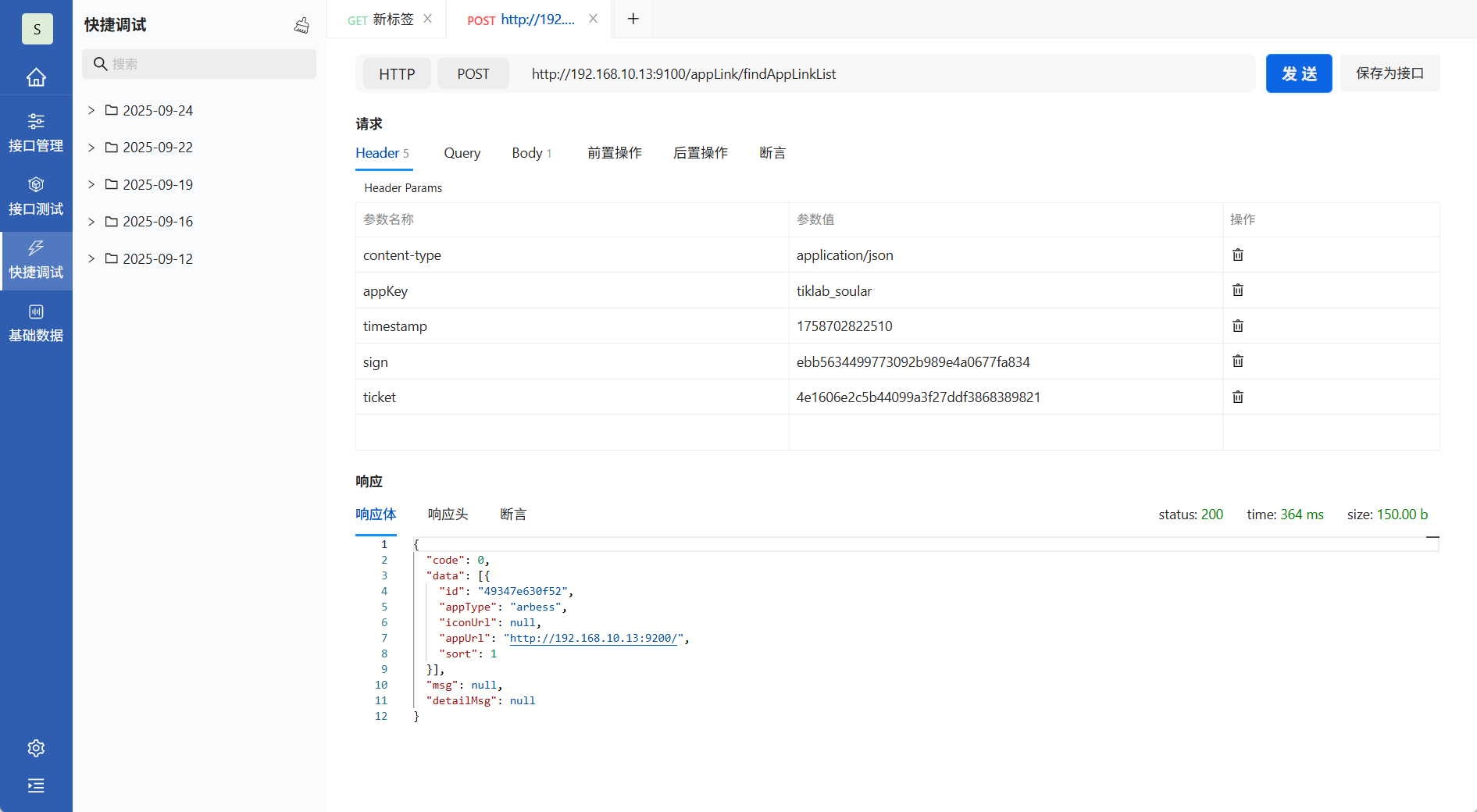Delete the ticket header row

pos(1238,397)
